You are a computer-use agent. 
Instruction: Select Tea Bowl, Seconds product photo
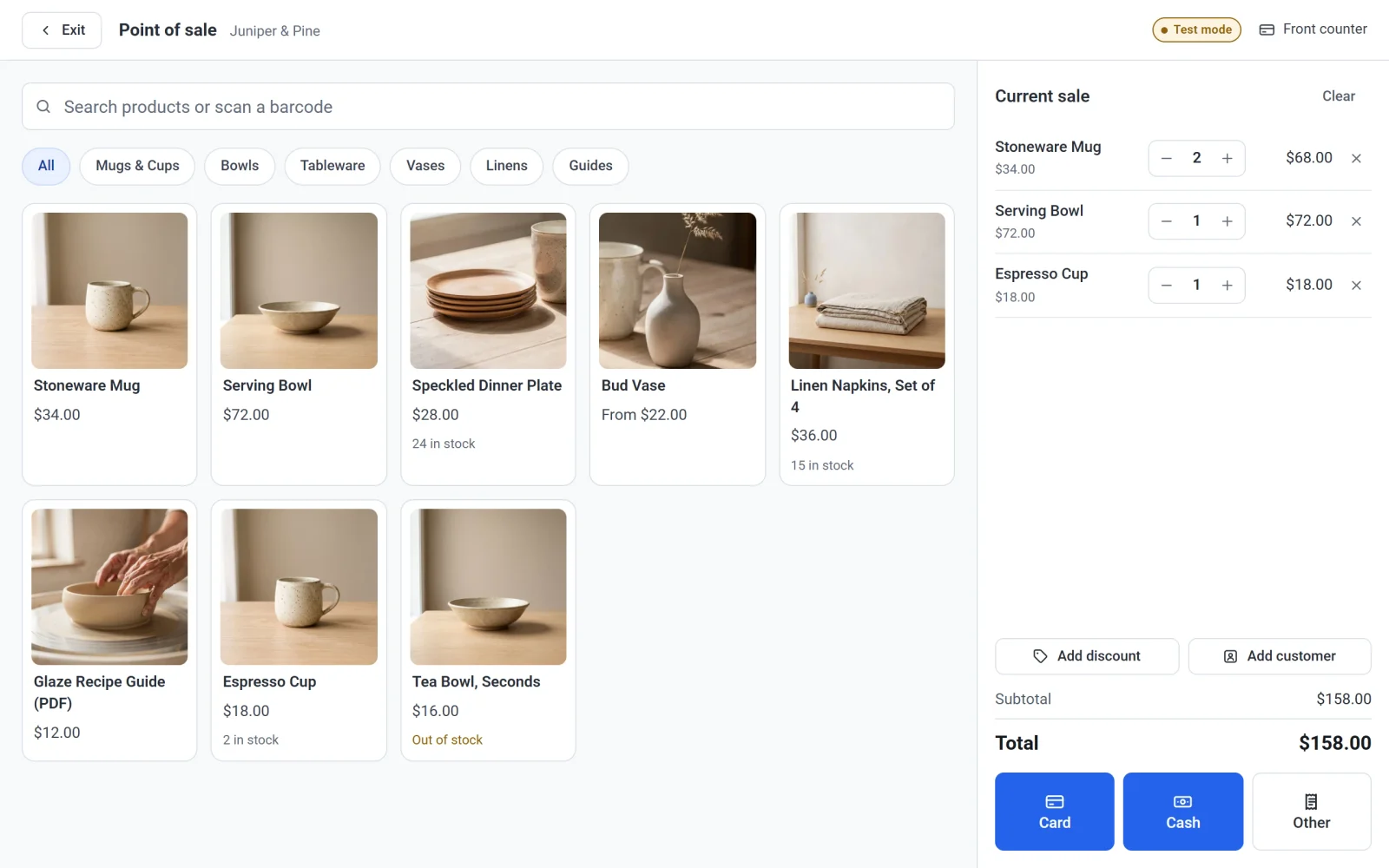tap(488, 587)
